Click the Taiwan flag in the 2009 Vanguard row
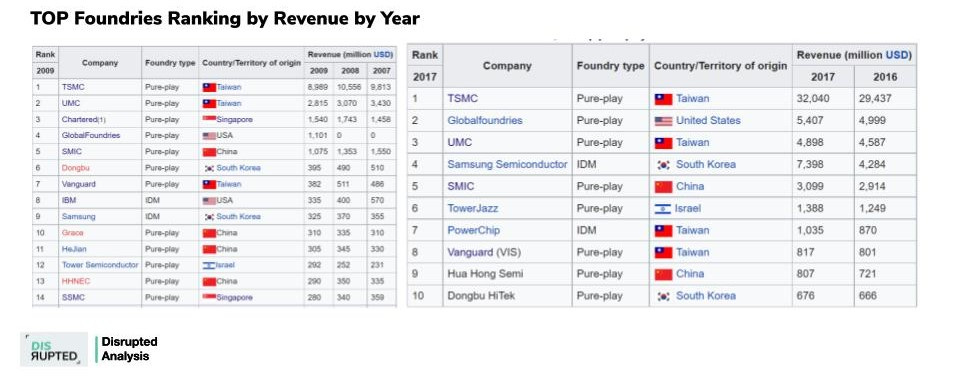The image size is (960, 378). pyautogui.click(x=209, y=184)
